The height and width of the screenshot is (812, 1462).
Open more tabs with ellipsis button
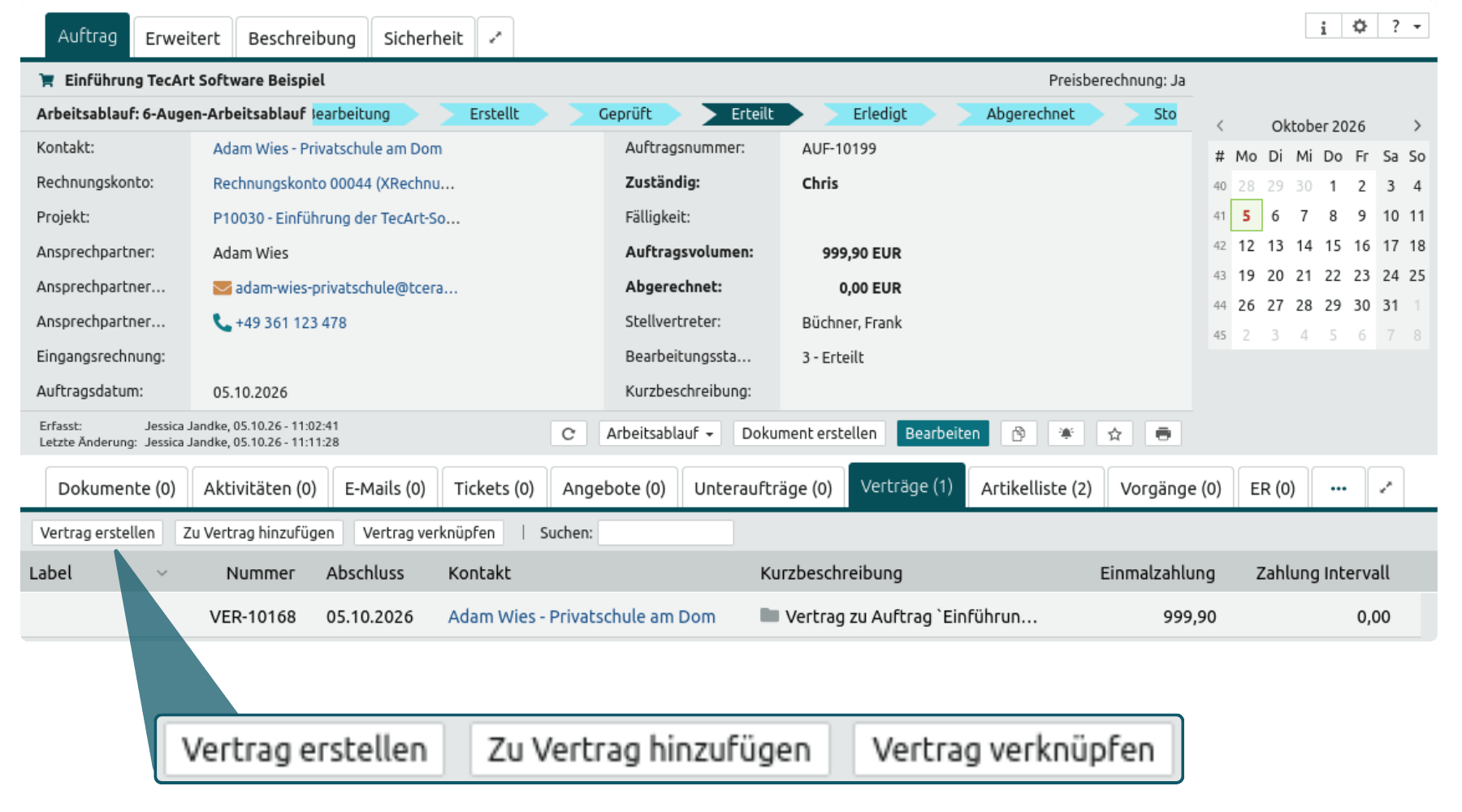[x=1339, y=488]
